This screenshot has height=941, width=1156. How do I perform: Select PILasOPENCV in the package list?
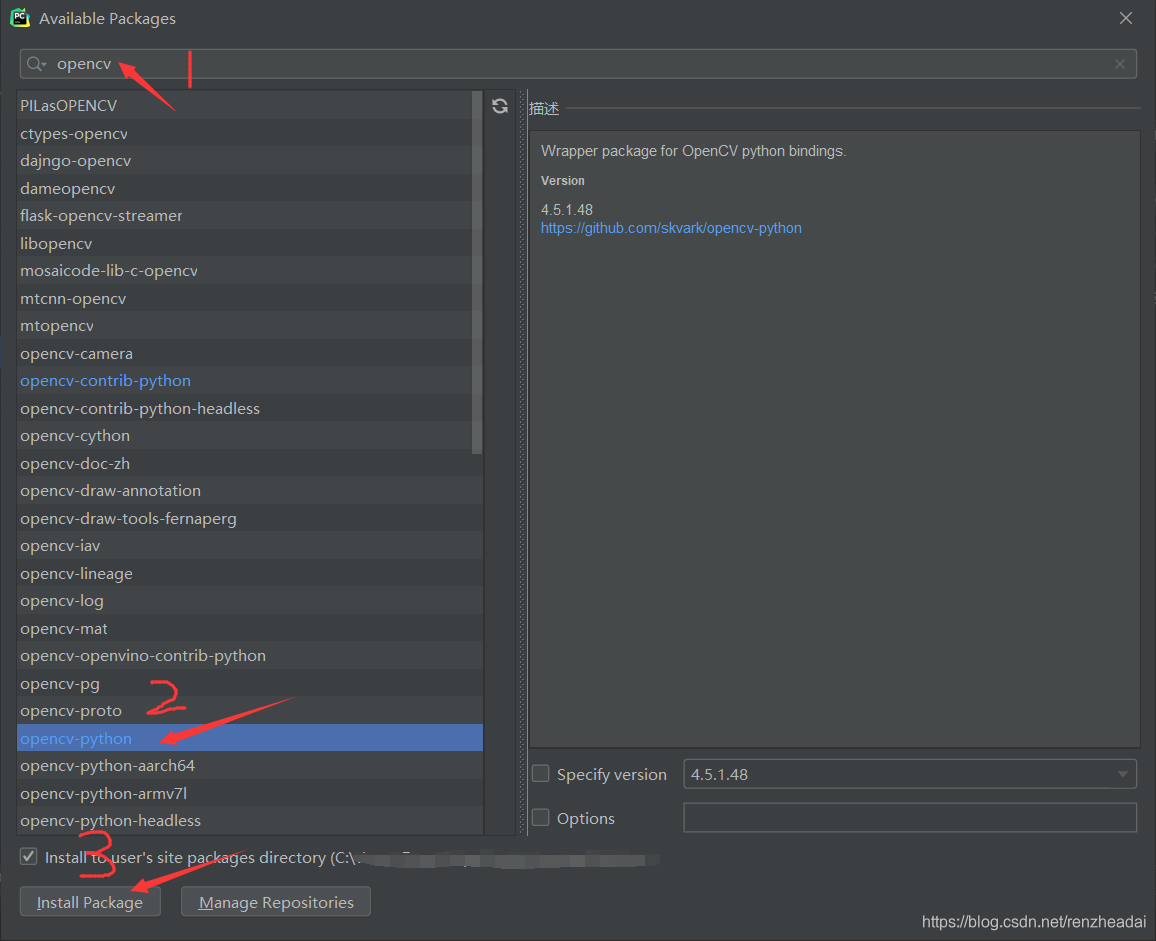[250, 105]
